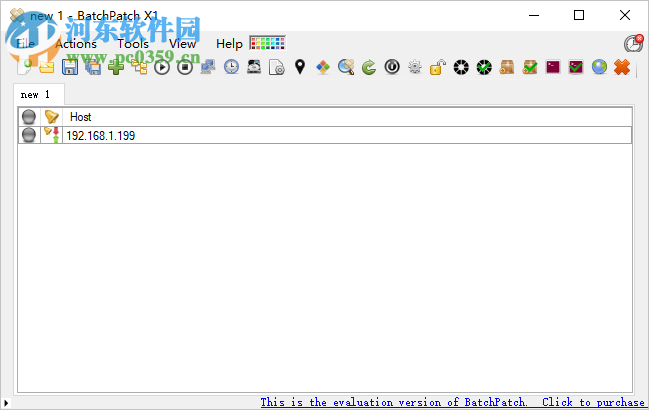Save the grid with the floppy disk icon
Screen dimensions: 649x410
[x=70, y=67]
